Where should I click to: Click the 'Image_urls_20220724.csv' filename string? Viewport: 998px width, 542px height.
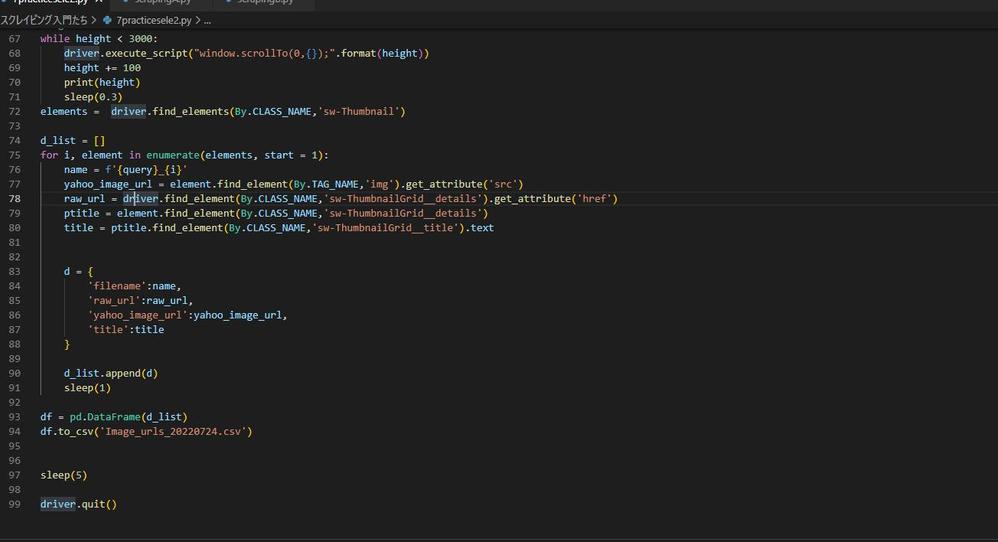pos(173,432)
